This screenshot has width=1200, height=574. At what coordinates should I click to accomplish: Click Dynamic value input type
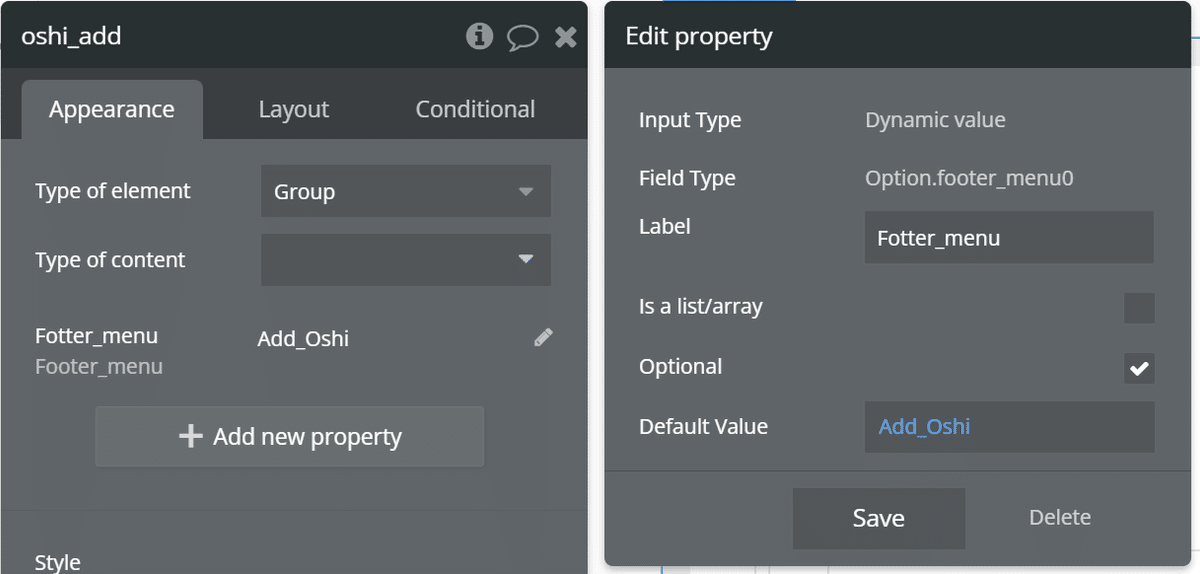pos(935,120)
